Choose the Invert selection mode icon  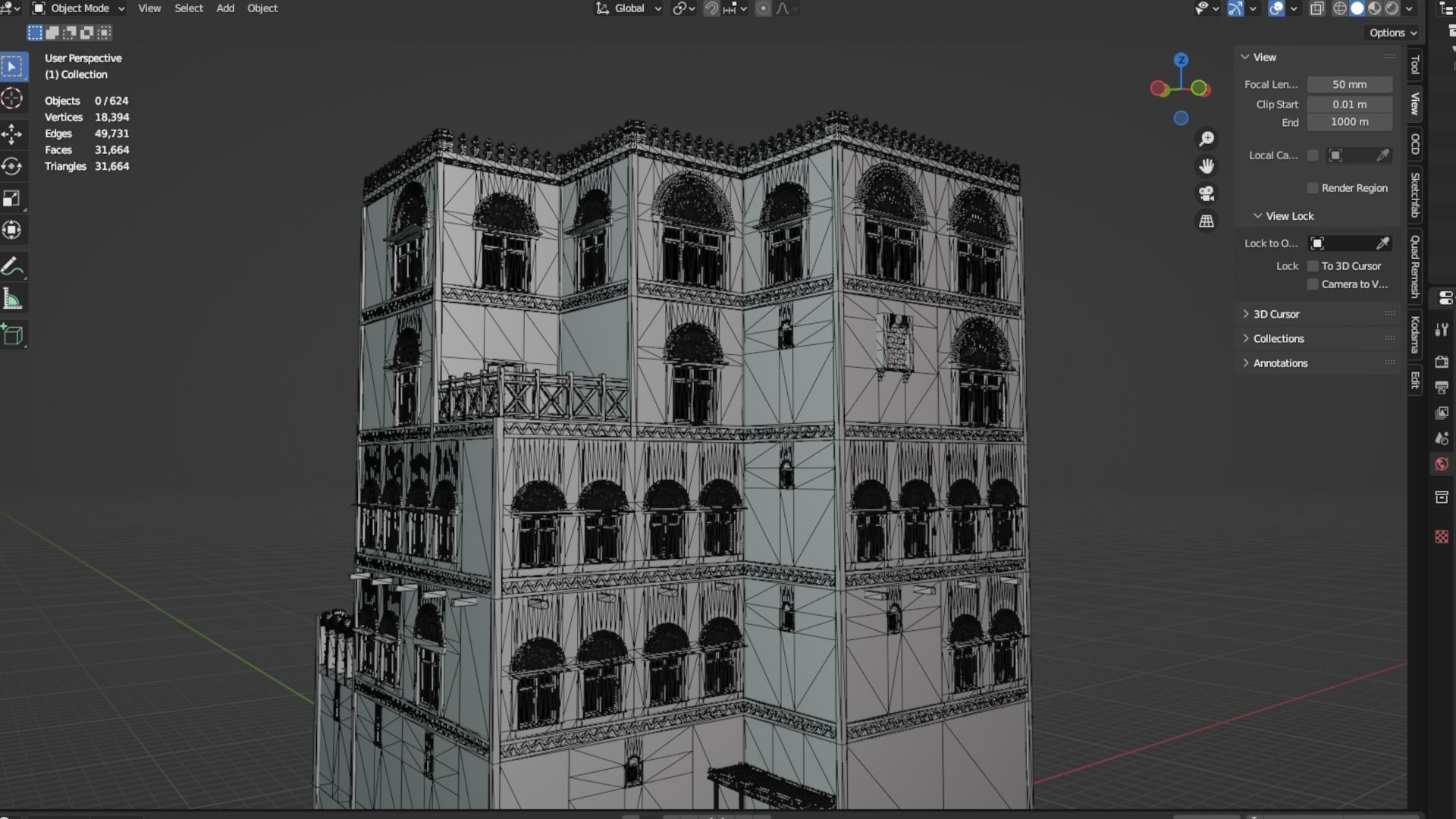pyautogui.click(x=87, y=33)
